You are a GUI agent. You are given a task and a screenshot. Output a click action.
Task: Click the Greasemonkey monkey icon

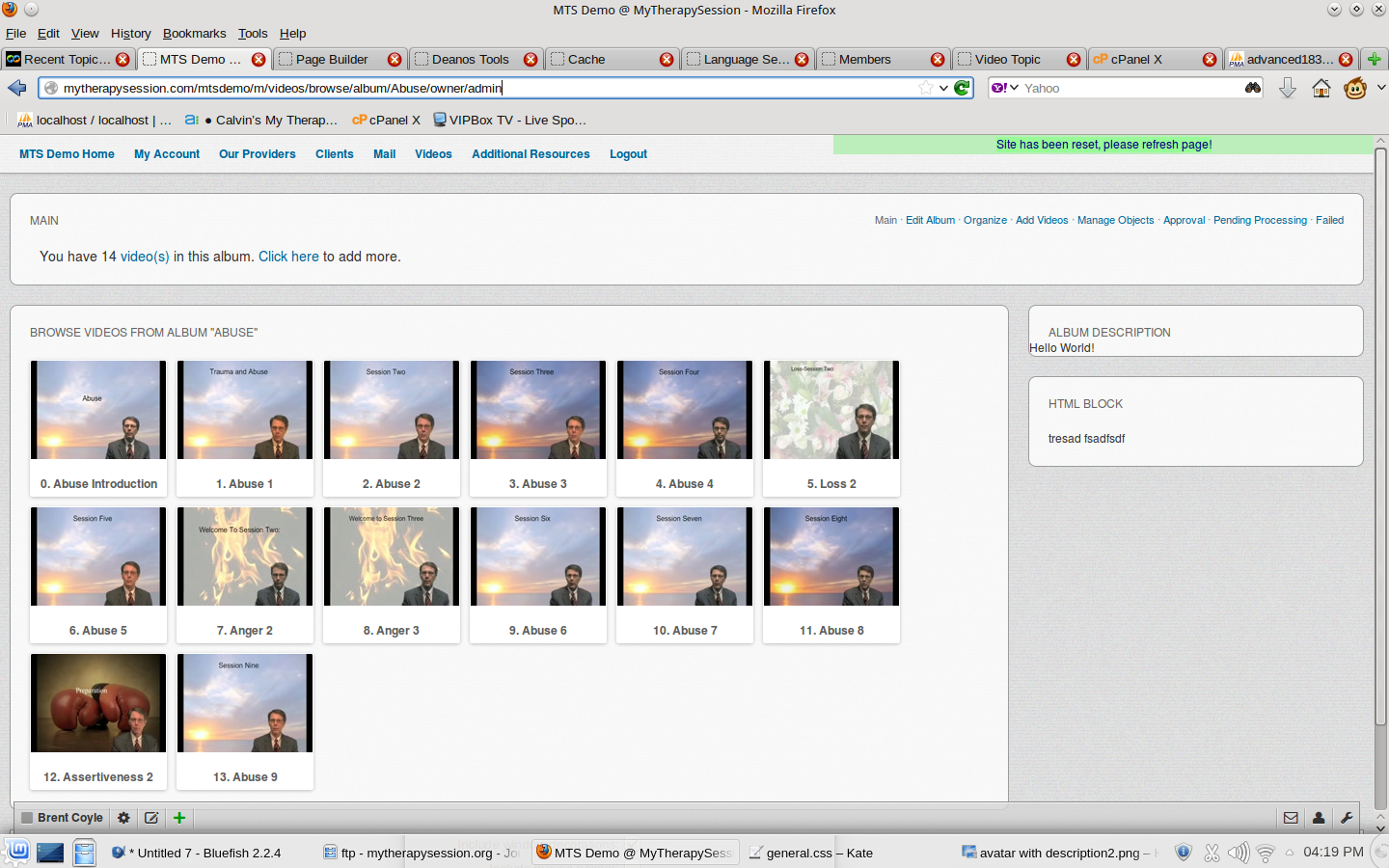(1355, 89)
